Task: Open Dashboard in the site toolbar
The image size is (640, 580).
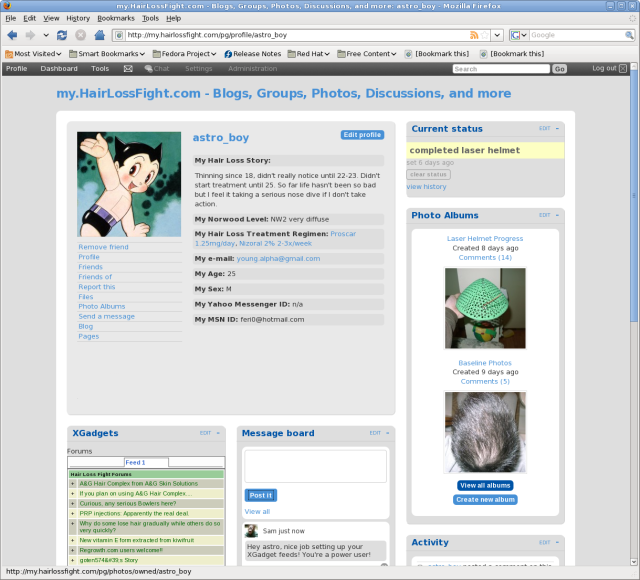Action: click(59, 69)
